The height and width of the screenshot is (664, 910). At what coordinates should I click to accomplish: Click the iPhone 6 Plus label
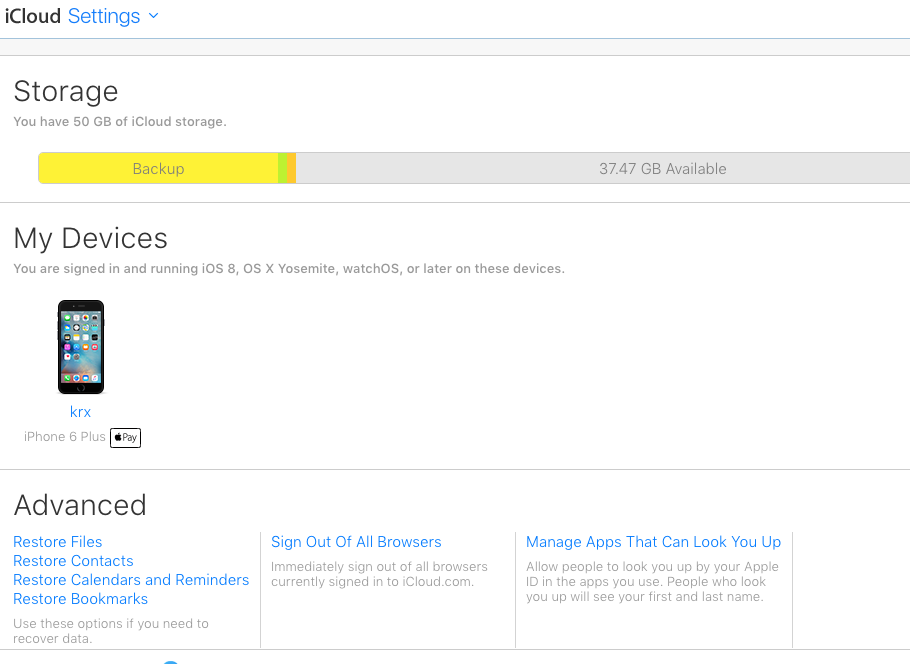click(64, 436)
